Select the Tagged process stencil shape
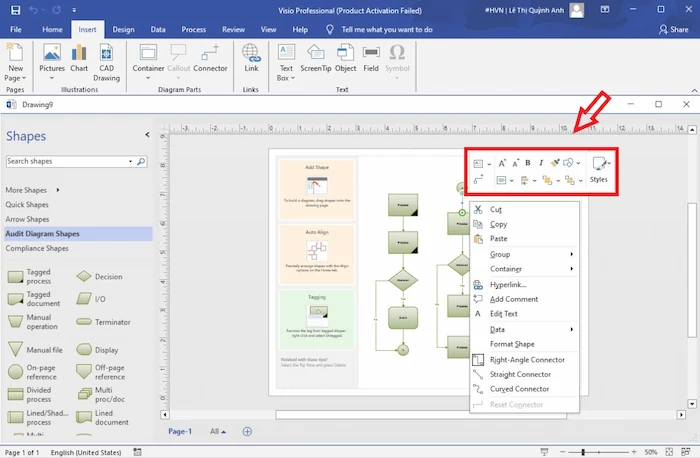Screen dimensions: 700x458 pyautogui.click(x=29, y=276)
